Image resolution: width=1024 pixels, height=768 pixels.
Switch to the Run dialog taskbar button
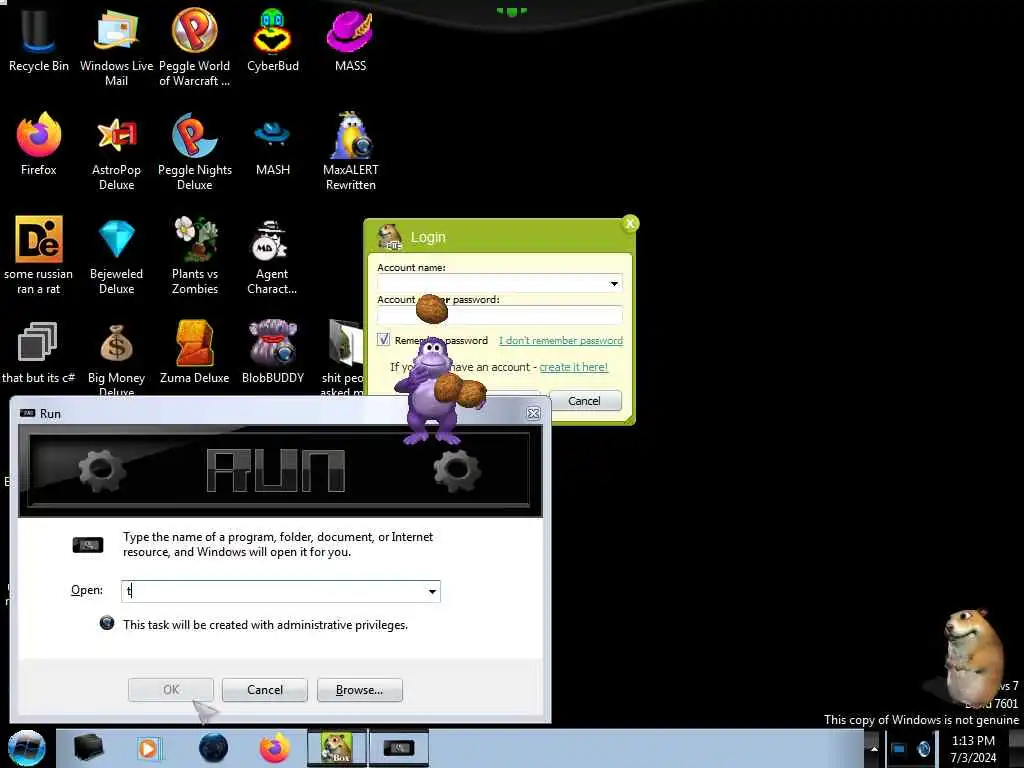tap(399, 748)
